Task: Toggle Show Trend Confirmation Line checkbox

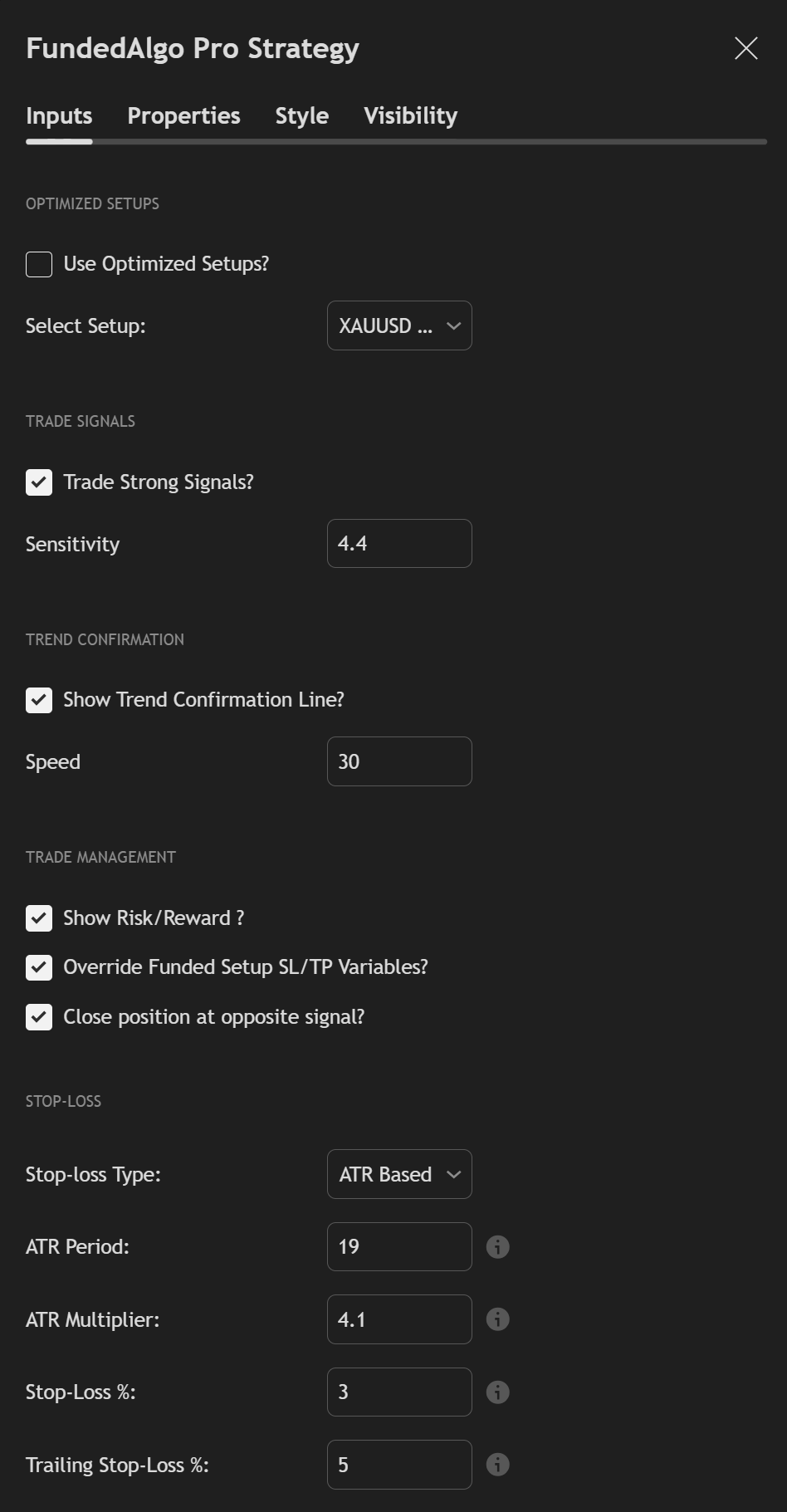Action: tap(39, 700)
